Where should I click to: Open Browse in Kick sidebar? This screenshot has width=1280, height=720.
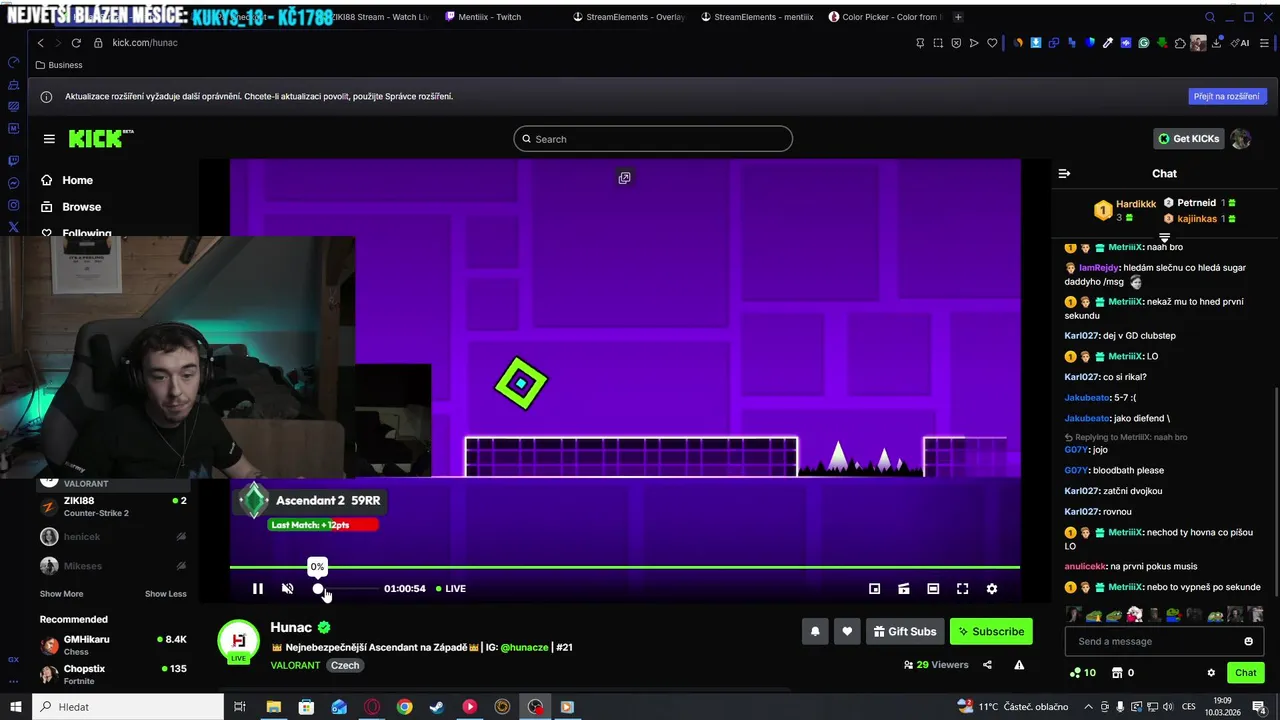[x=71, y=207]
